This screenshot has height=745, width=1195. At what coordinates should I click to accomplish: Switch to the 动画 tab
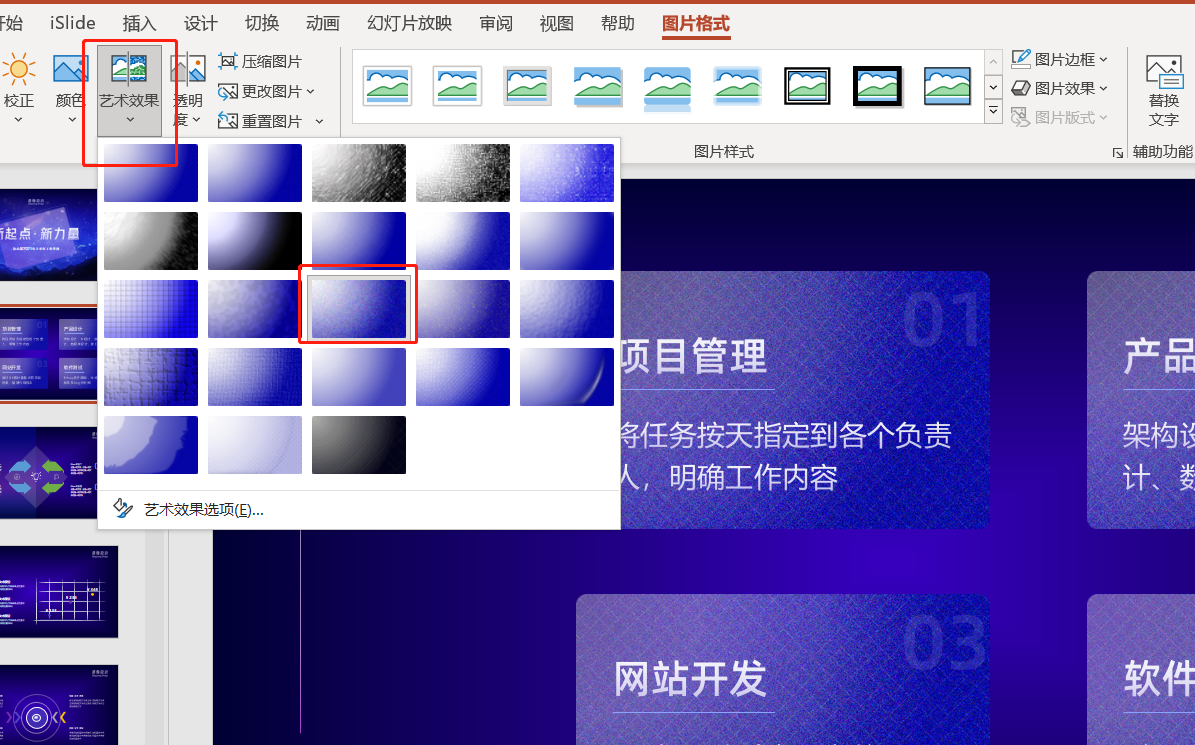[x=322, y=23]
